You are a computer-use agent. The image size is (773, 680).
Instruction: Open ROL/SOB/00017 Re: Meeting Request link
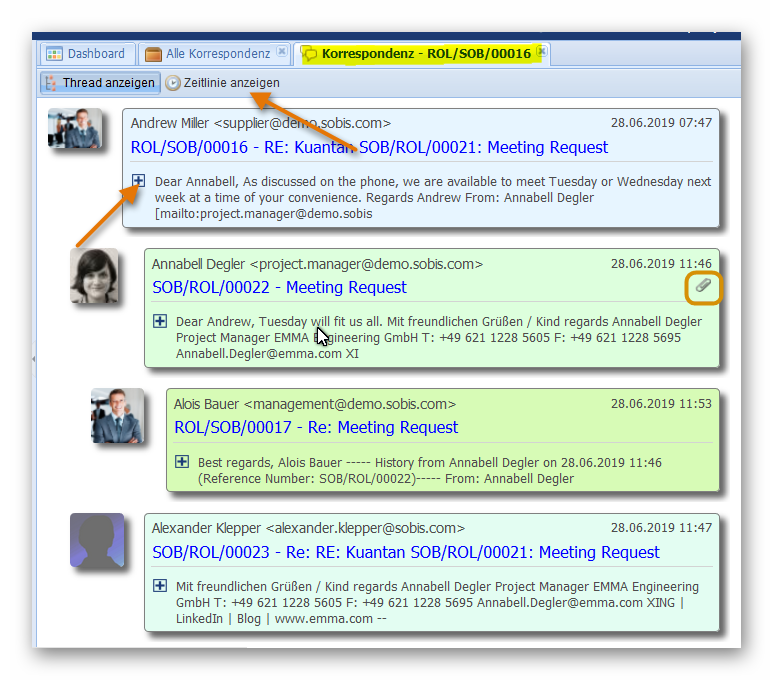point(315,427)
